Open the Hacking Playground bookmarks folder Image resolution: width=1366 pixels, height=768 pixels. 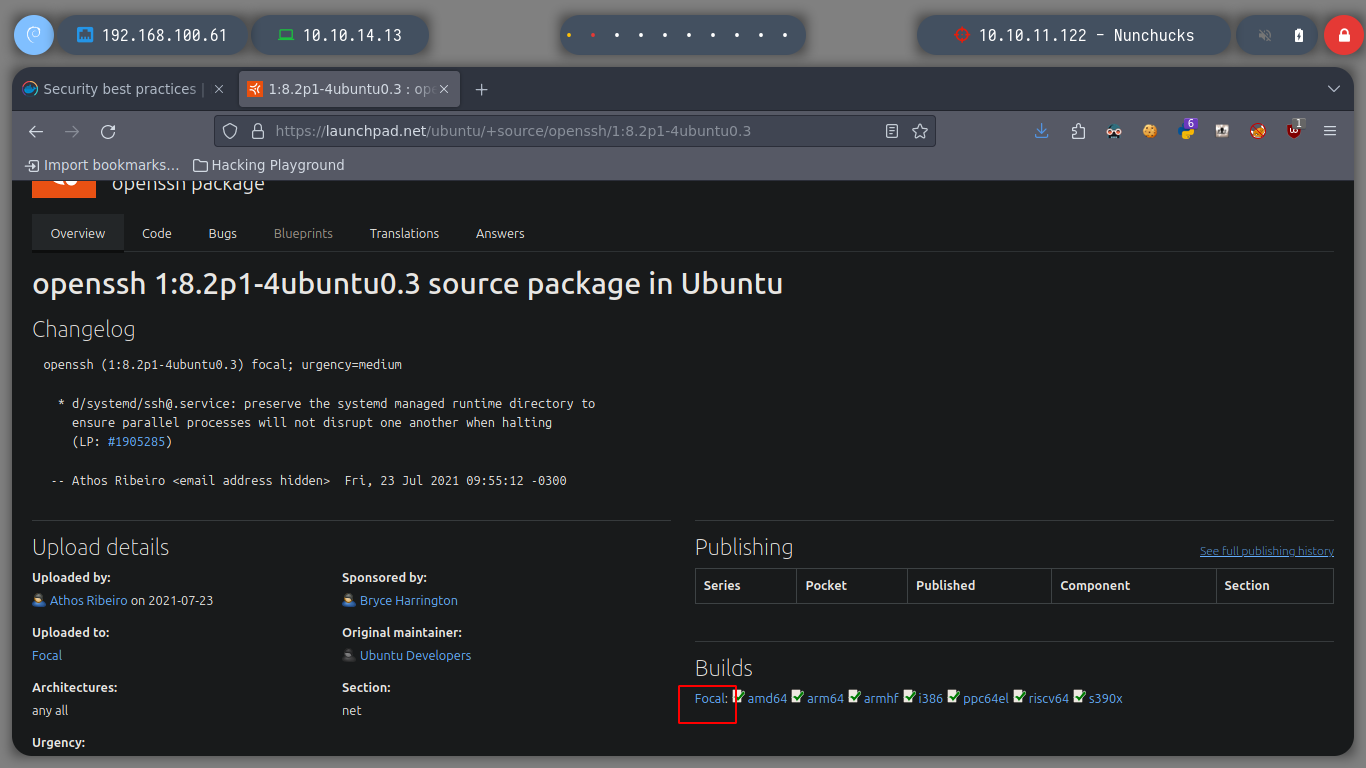[268, 165]
